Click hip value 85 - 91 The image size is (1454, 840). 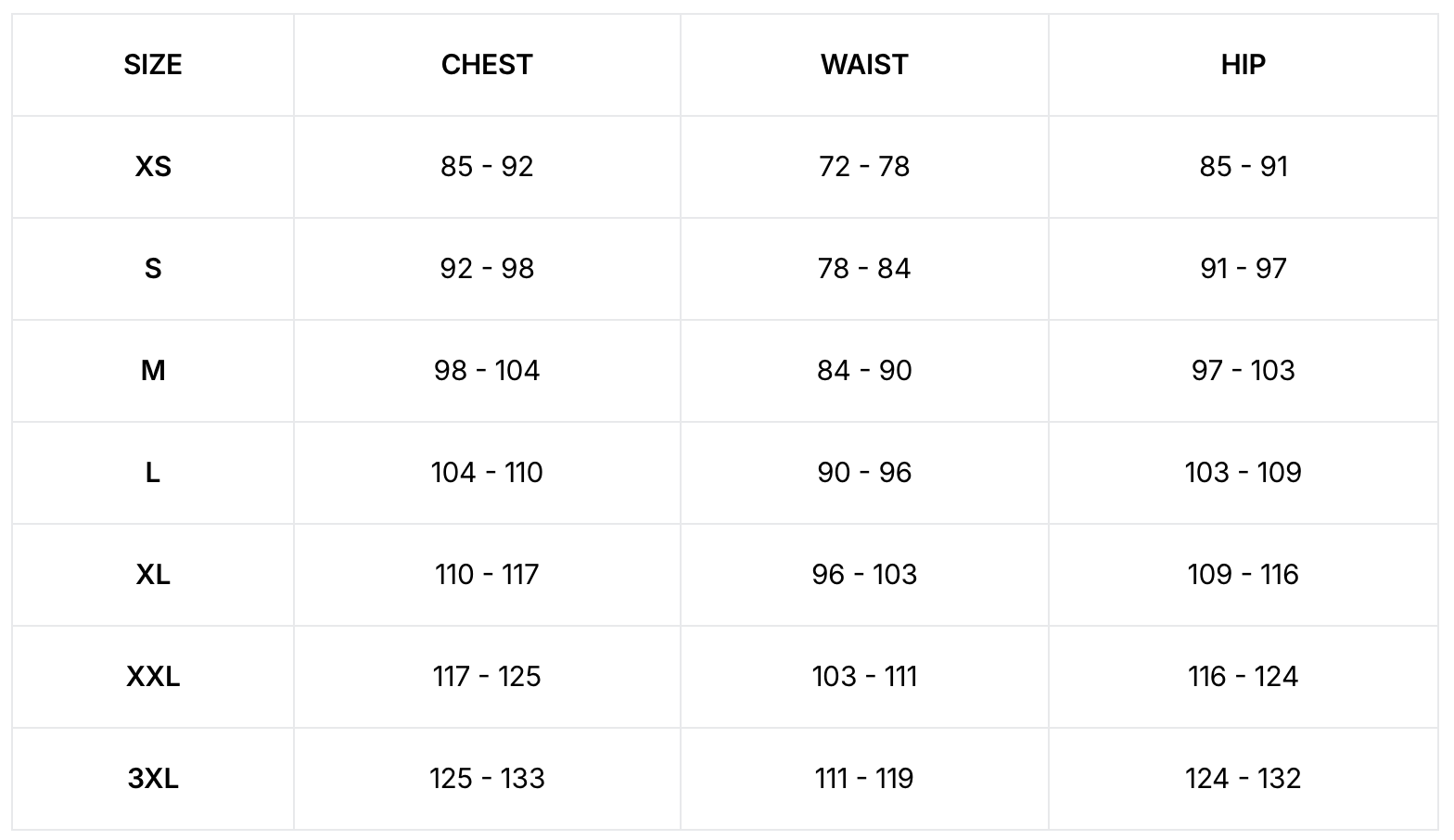(1243, 167)
